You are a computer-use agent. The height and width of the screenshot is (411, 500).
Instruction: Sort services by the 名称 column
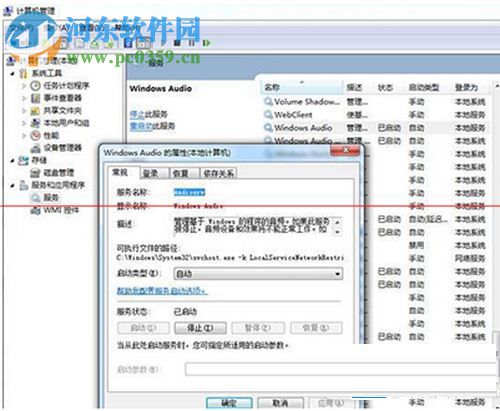tap(302, 87)
